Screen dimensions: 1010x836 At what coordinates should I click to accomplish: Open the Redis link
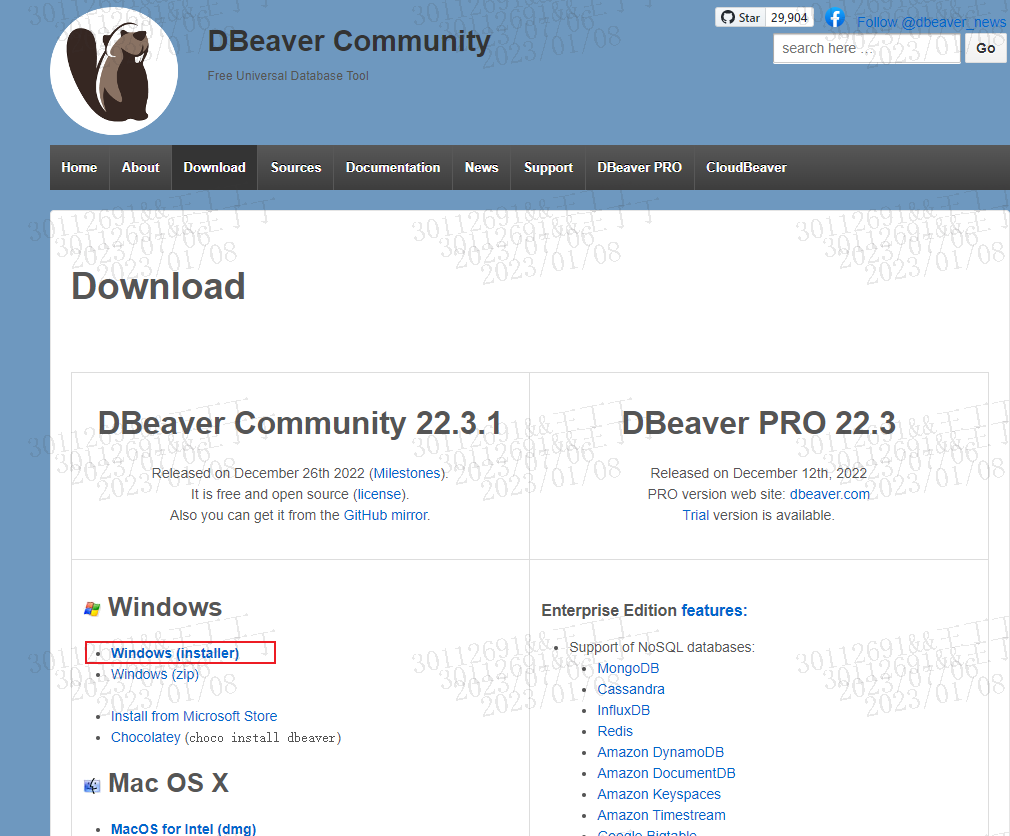pyautogui.click(x=615, y=732)
